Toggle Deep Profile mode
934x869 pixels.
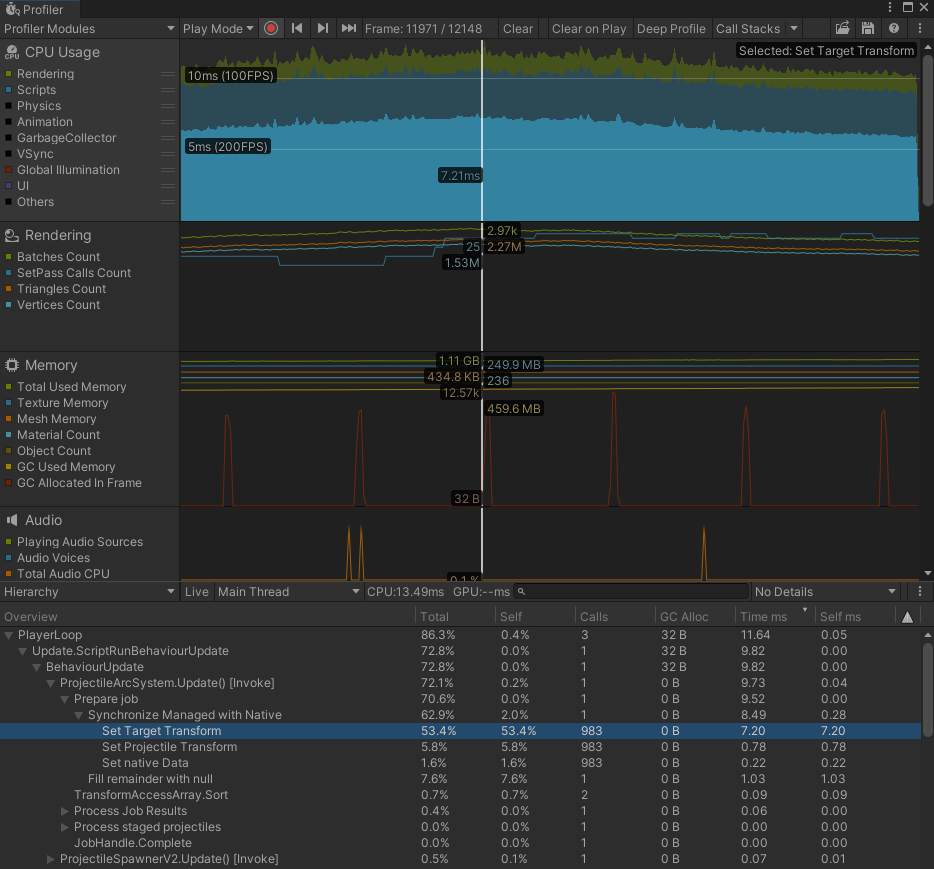pos(671,29)
